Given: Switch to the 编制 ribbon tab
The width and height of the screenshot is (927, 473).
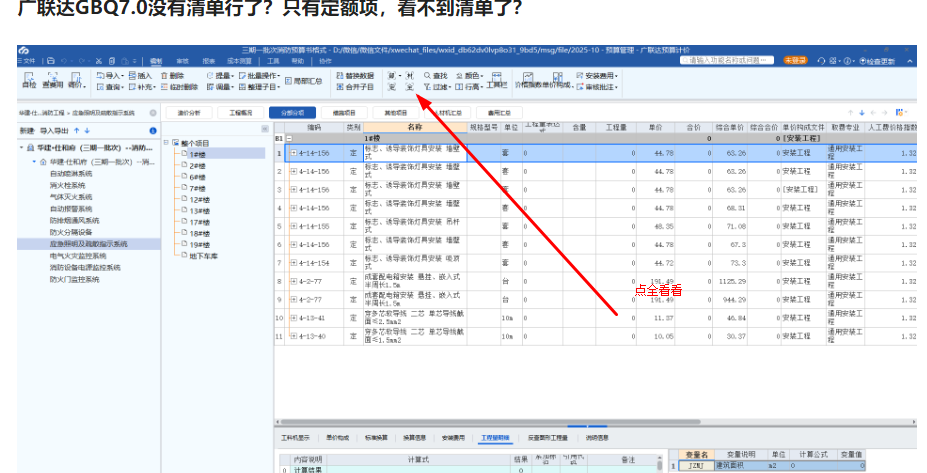Looking at the screenshot, I should tap(156, 61).
